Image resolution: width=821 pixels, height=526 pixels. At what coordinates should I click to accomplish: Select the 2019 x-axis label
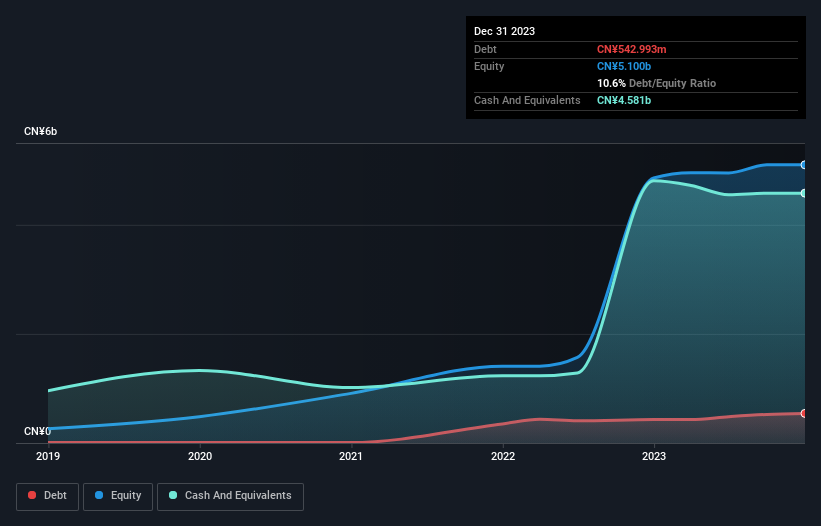click(48, 456)
